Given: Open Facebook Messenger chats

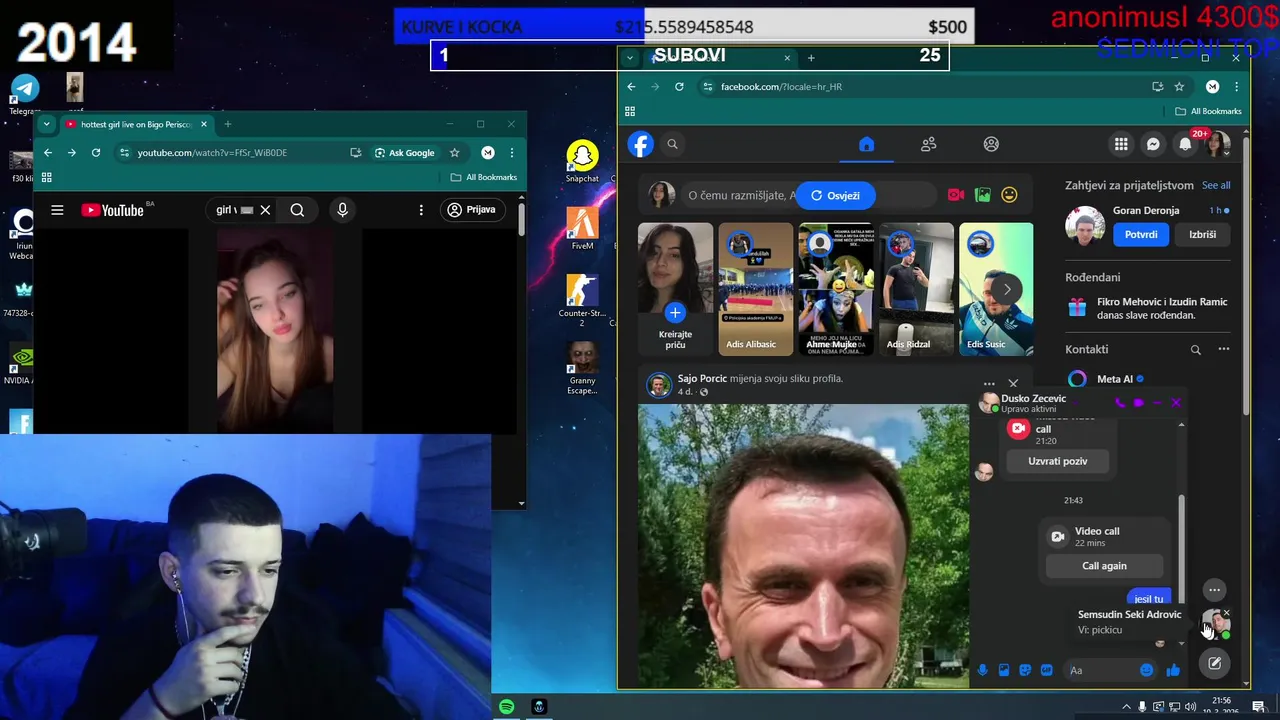Looking at the screenshot, I should click(1153, 144).
